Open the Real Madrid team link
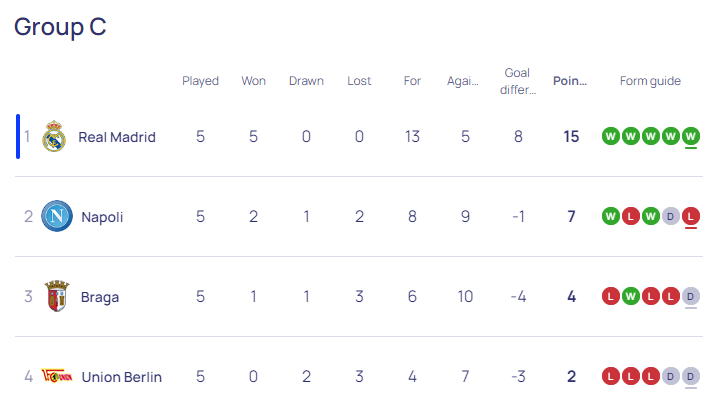This screenshot has width=717, height=416. coord(117,137)
